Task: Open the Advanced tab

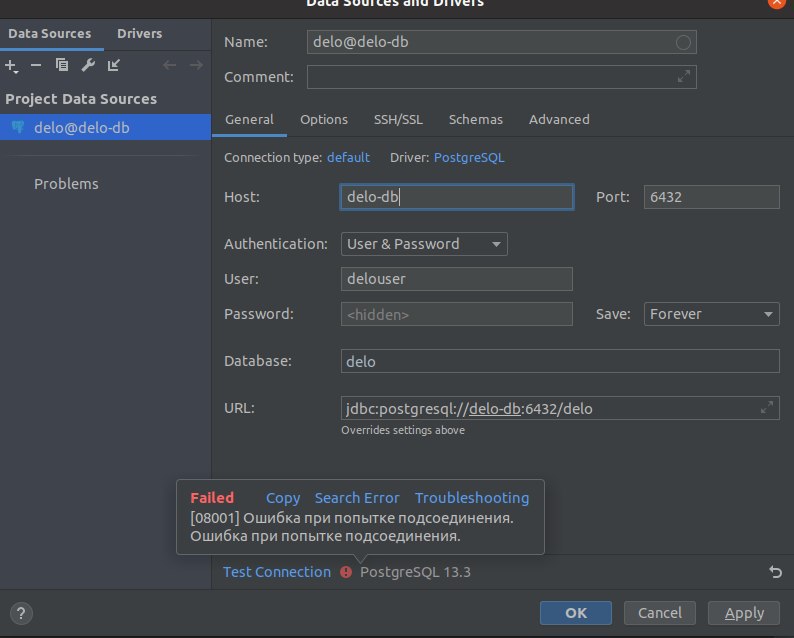Action: click(x=559, y=119)
